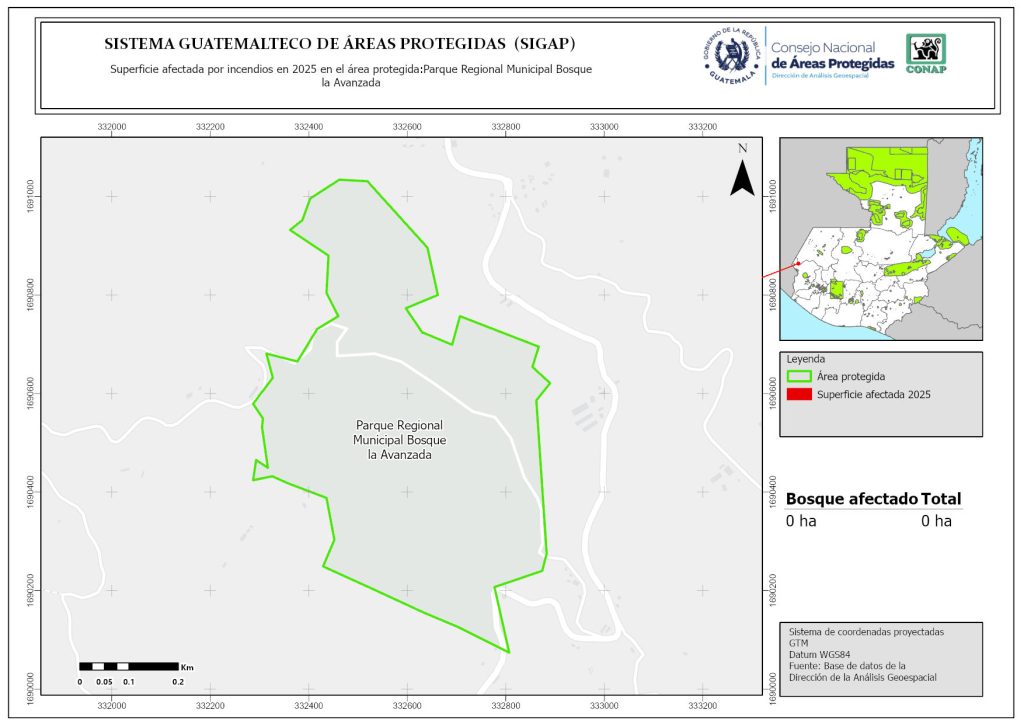The height and width of the screenshot is (724, 1024).
Task: Click the green CONAP logo
Action: click(925, 54)
